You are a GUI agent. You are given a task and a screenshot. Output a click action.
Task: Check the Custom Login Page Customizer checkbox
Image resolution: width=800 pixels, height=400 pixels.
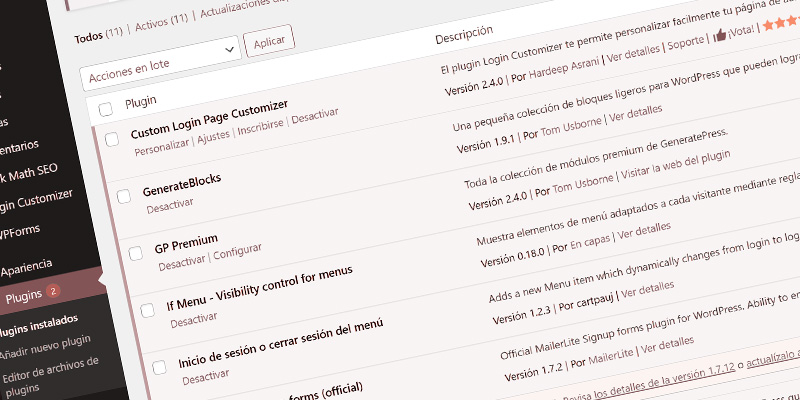pyautogui.click(x=112, y=139)
